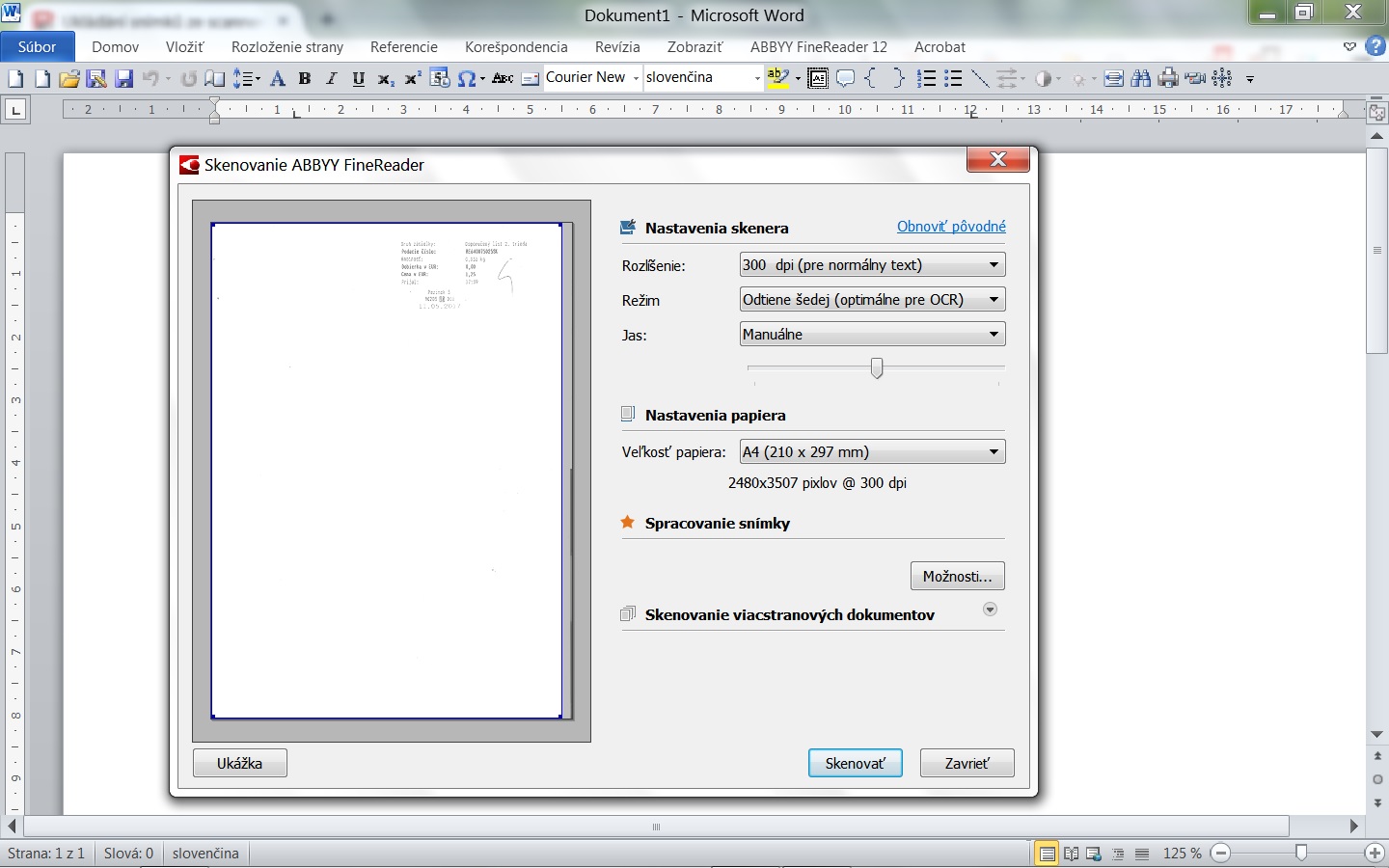Insert a comment balloon
Screen dimensions: 1389x868
click(x=846, y=79)
